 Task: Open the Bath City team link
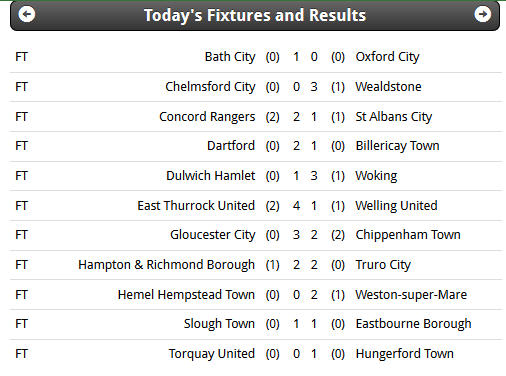click(230, 57)
